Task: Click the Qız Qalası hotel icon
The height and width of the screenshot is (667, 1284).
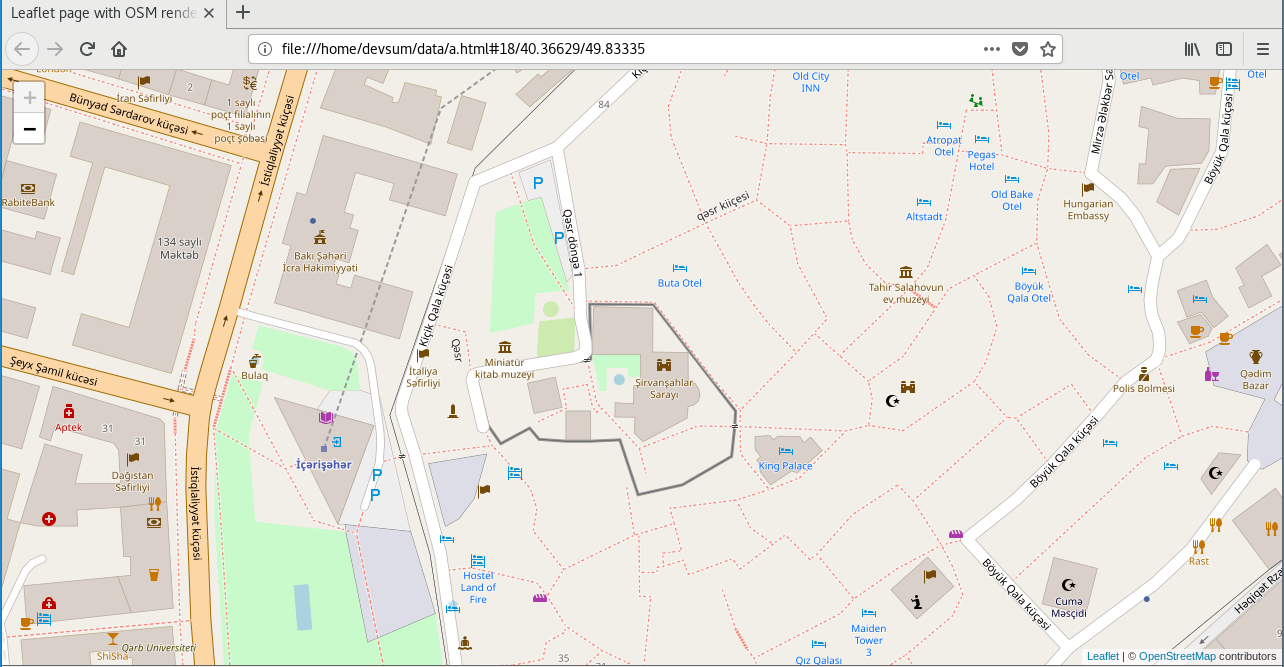Action: click(x=819, y=644)
